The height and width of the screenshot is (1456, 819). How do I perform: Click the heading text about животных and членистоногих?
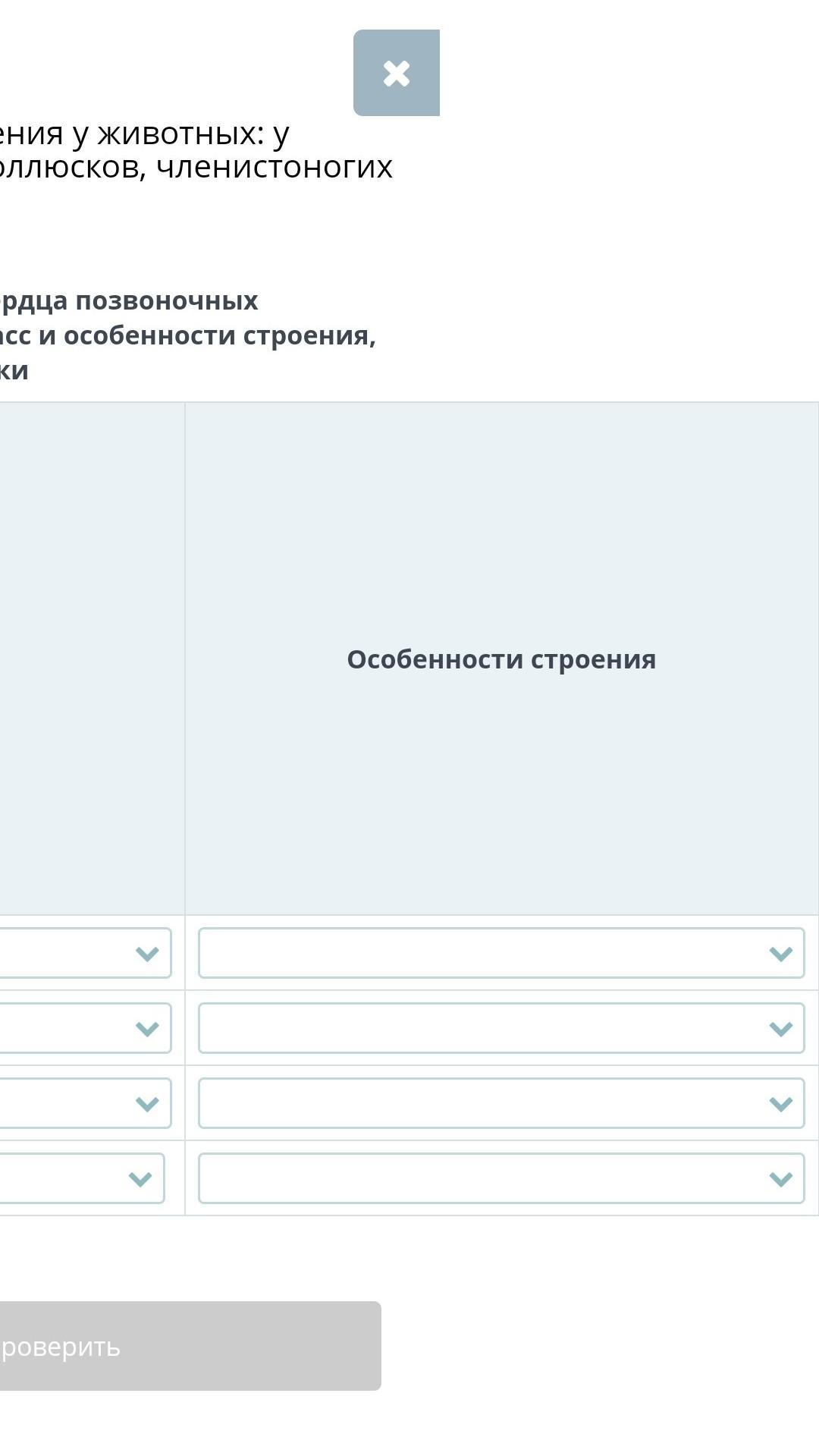pyautogui.click(x=197, y=150)
